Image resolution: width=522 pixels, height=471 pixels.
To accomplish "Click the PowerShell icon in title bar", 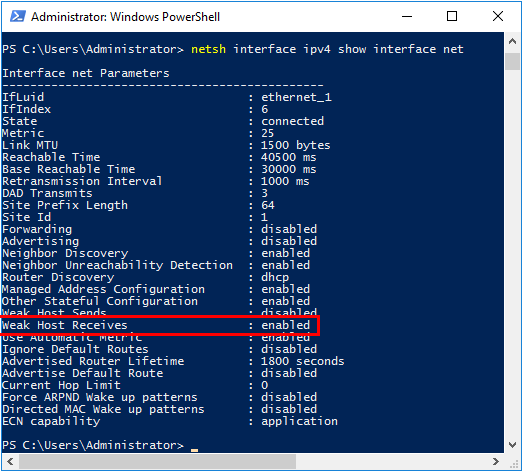I will click(18, 16).
